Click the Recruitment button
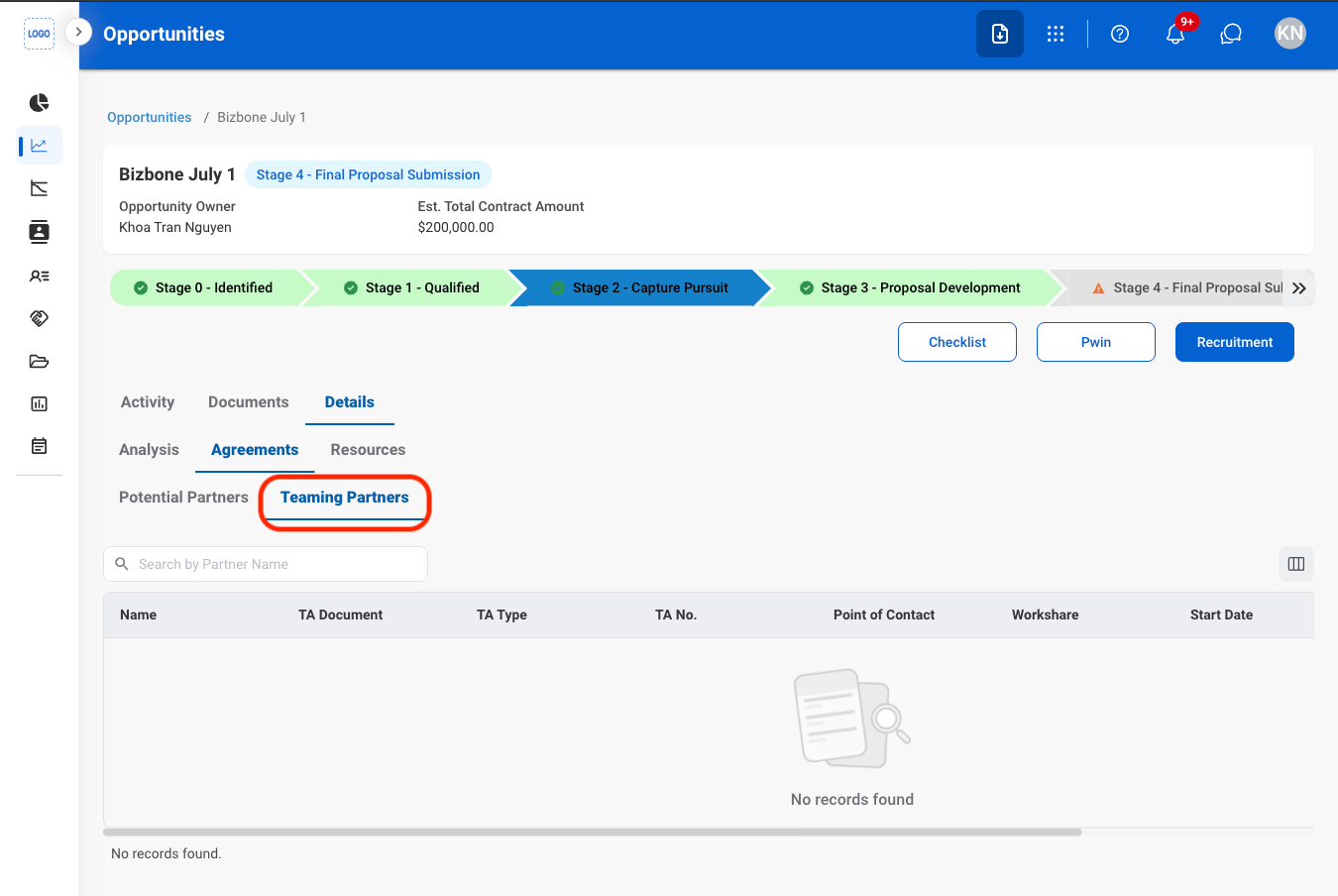This screenshot has width=1338, height=896. pyautogui.click(x=1234, y=342)
